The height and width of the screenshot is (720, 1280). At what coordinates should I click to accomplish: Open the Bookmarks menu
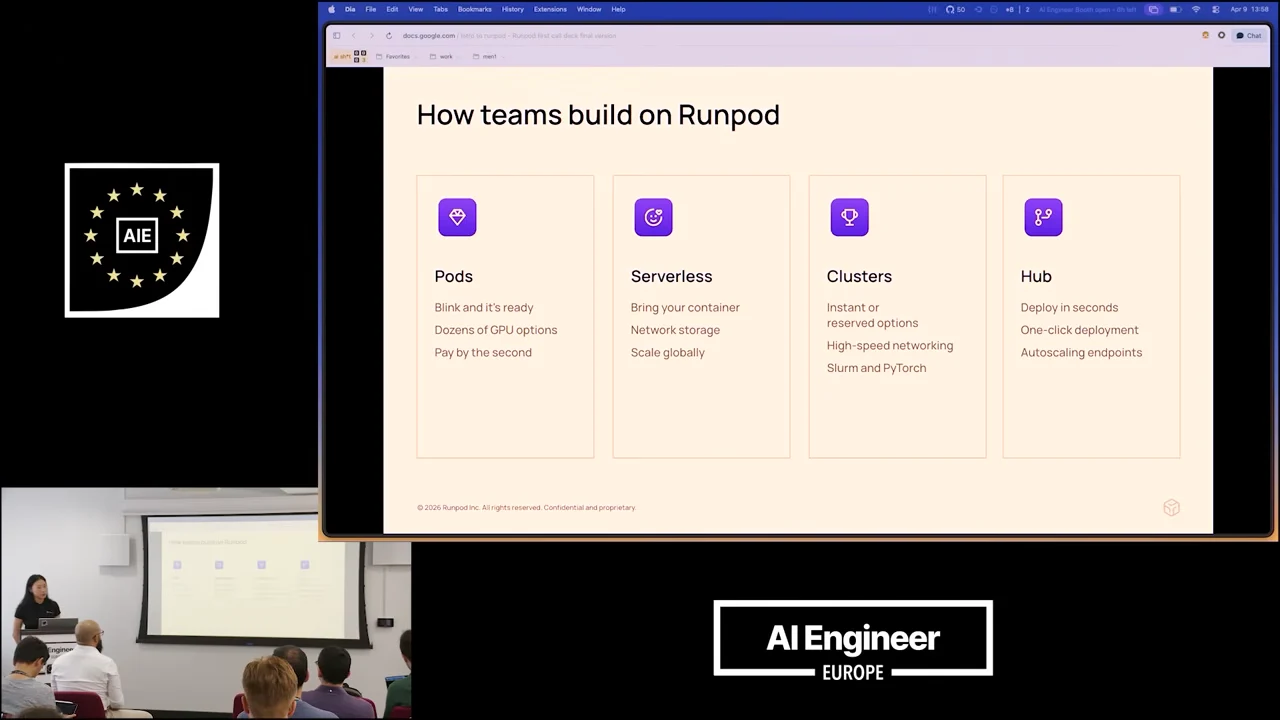coord(475,9)
